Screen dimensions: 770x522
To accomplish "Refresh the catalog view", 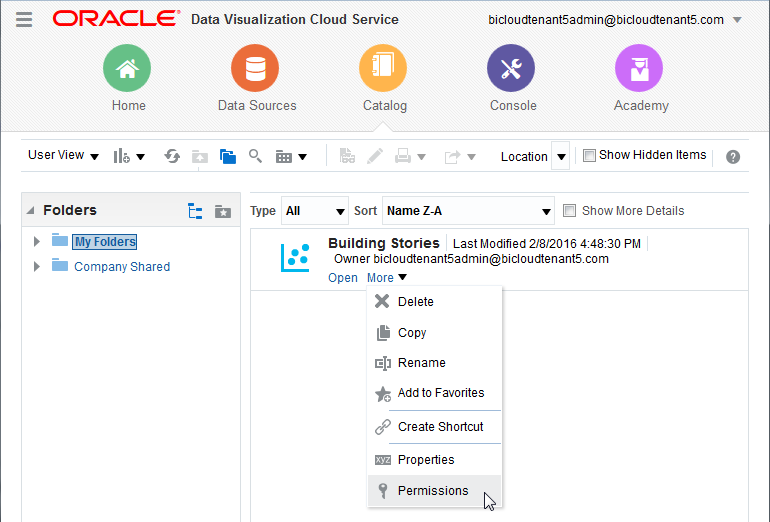I will 172,156.
